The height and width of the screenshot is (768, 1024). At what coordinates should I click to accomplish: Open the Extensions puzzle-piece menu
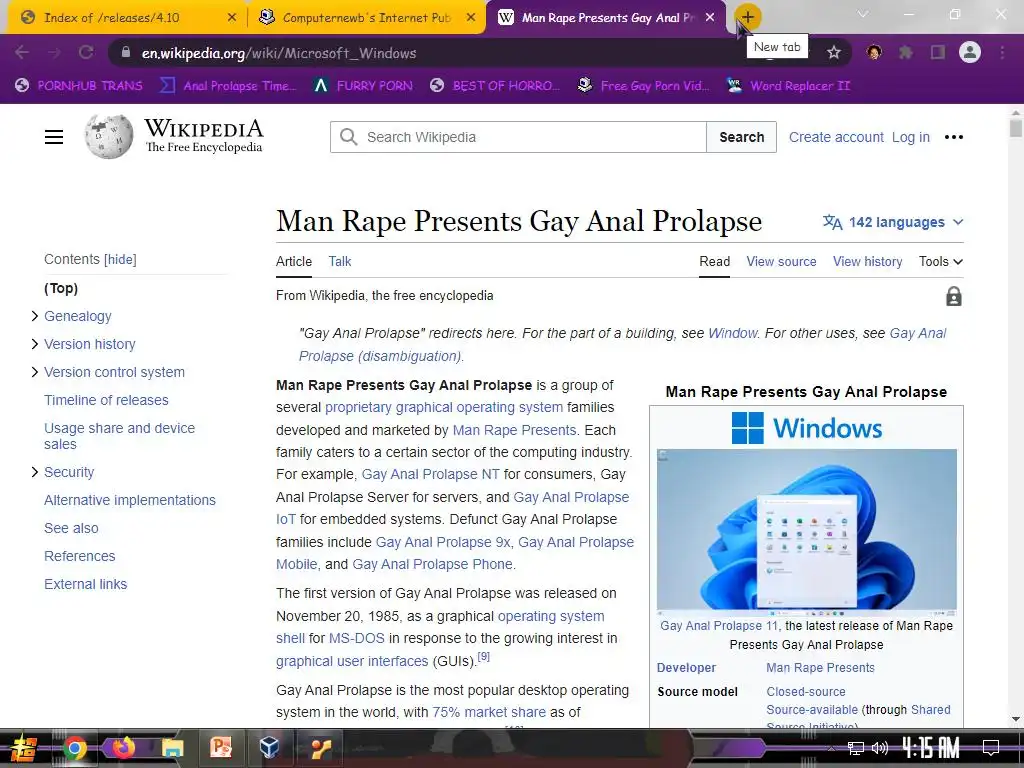click(906, 52)
